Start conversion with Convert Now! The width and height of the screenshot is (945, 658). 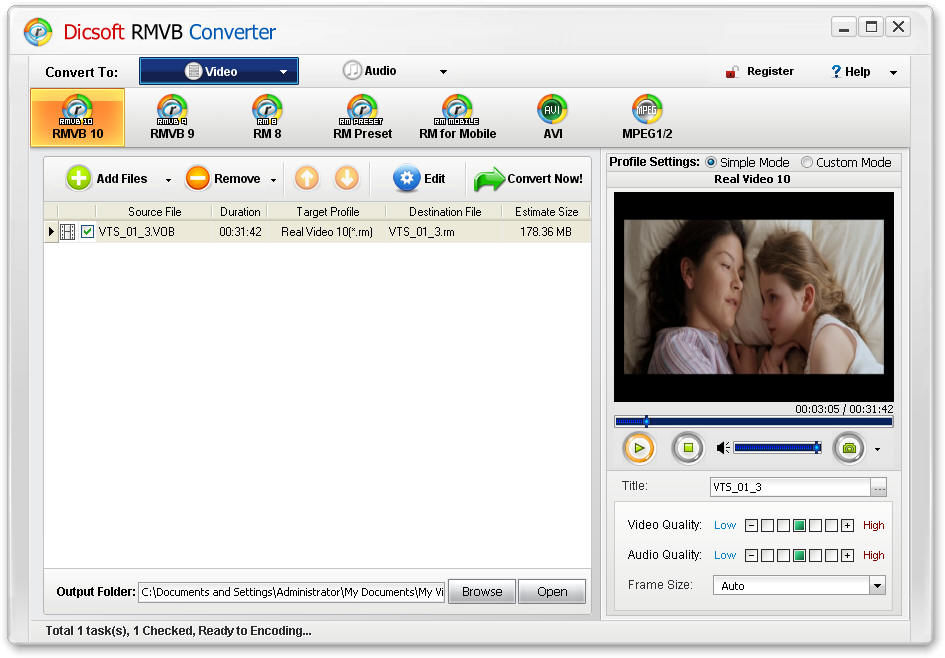click(x=529, y=179)
